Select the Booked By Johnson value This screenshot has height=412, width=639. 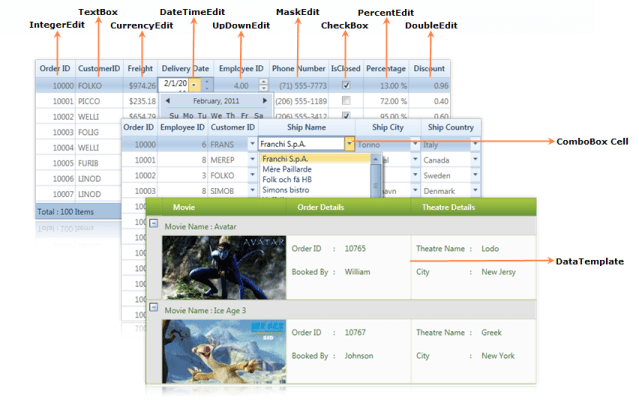(x=359, y=355)
